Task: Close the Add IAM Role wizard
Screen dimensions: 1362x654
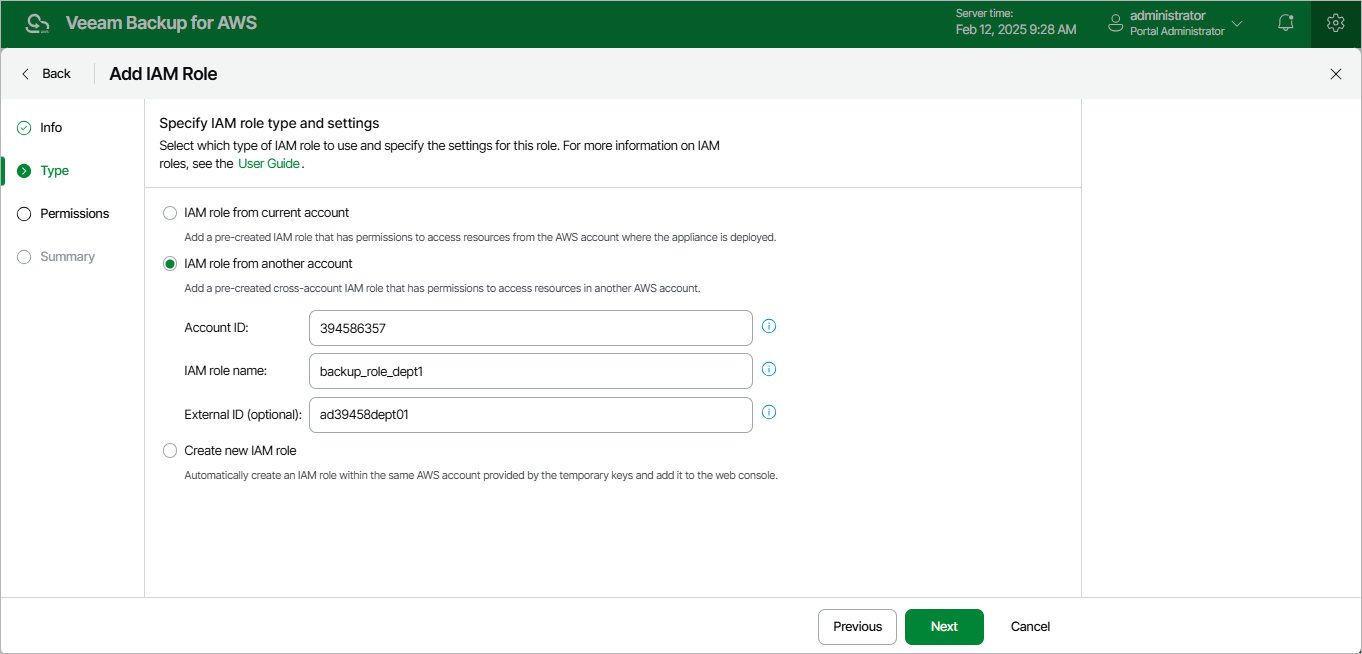Action: coord(1335,74)
